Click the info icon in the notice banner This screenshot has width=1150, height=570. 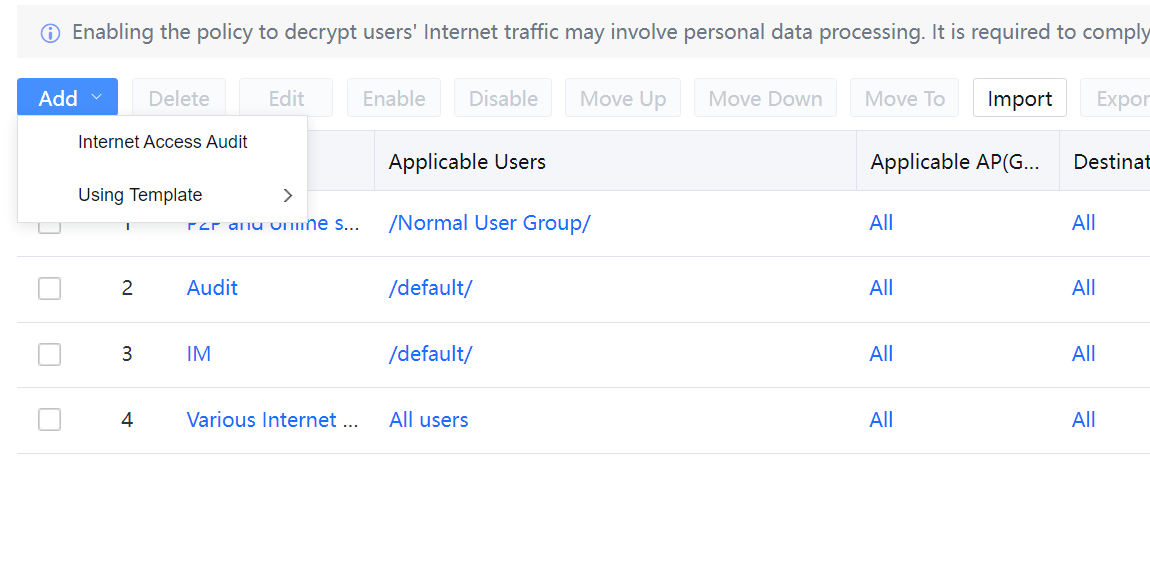pos(50,33)
